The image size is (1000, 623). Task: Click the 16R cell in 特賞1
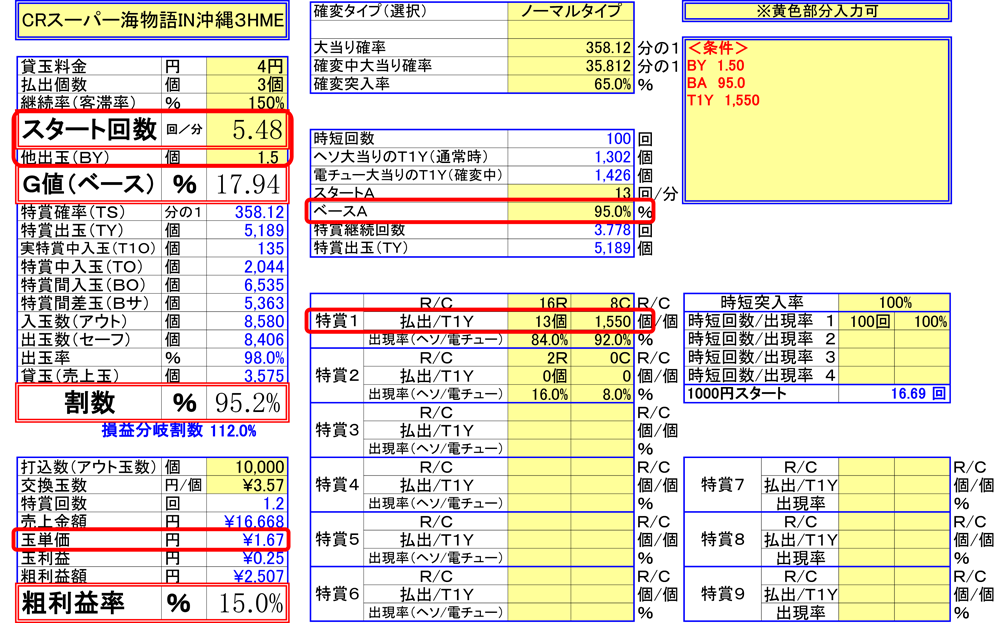(x=540, y=304)
